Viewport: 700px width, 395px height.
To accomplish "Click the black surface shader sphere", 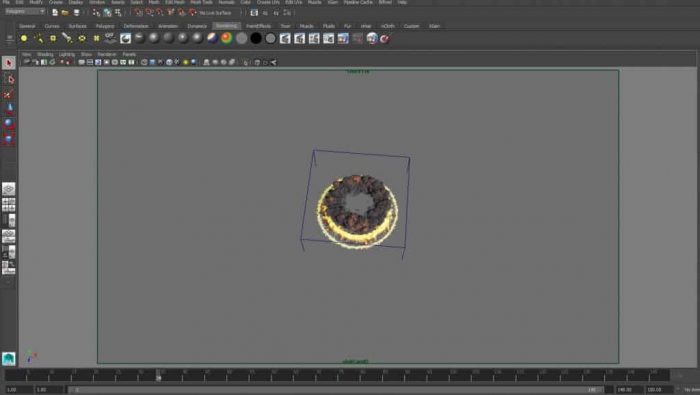I will 256,39.
